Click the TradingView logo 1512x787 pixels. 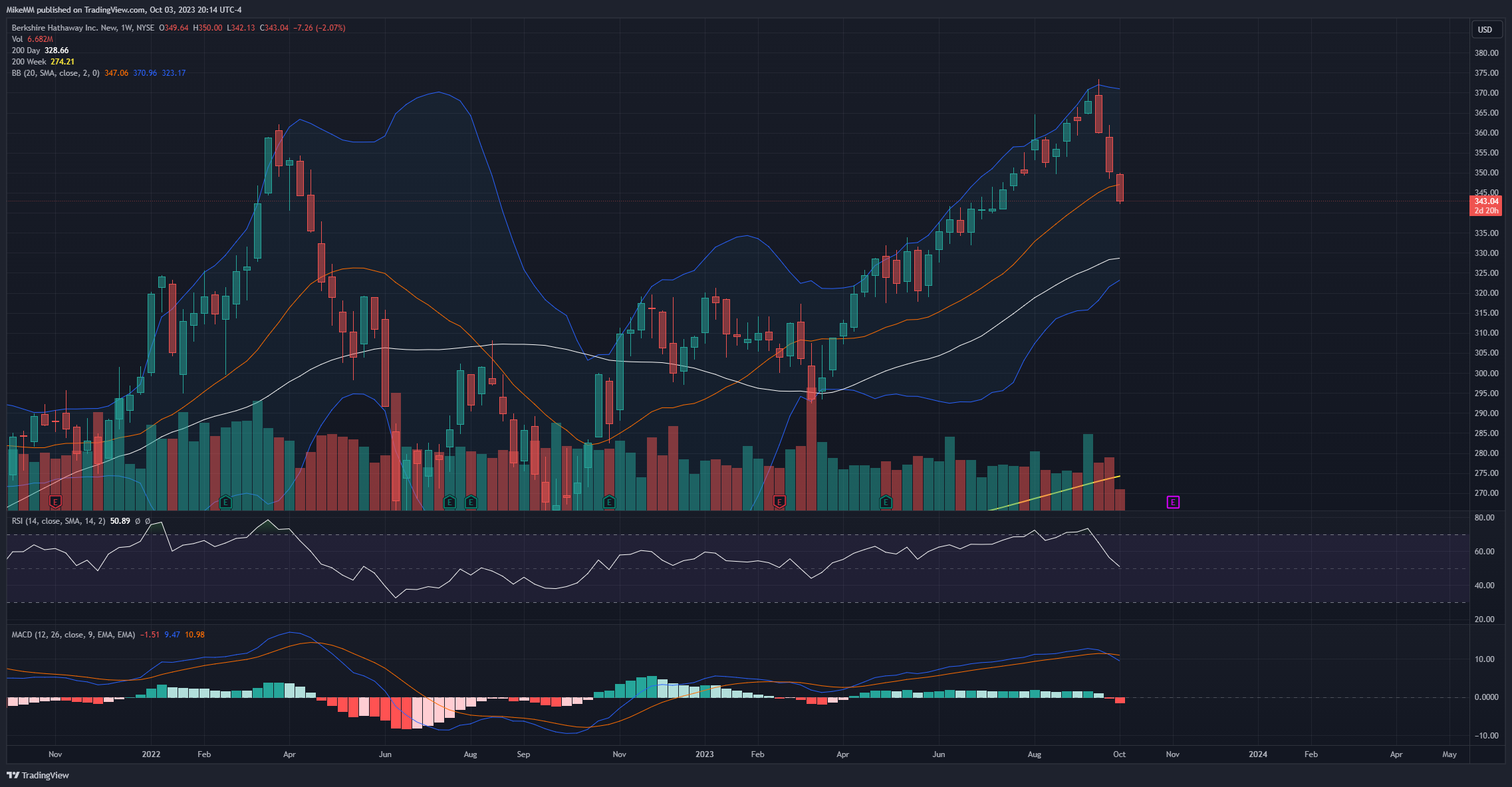[38, 775]
